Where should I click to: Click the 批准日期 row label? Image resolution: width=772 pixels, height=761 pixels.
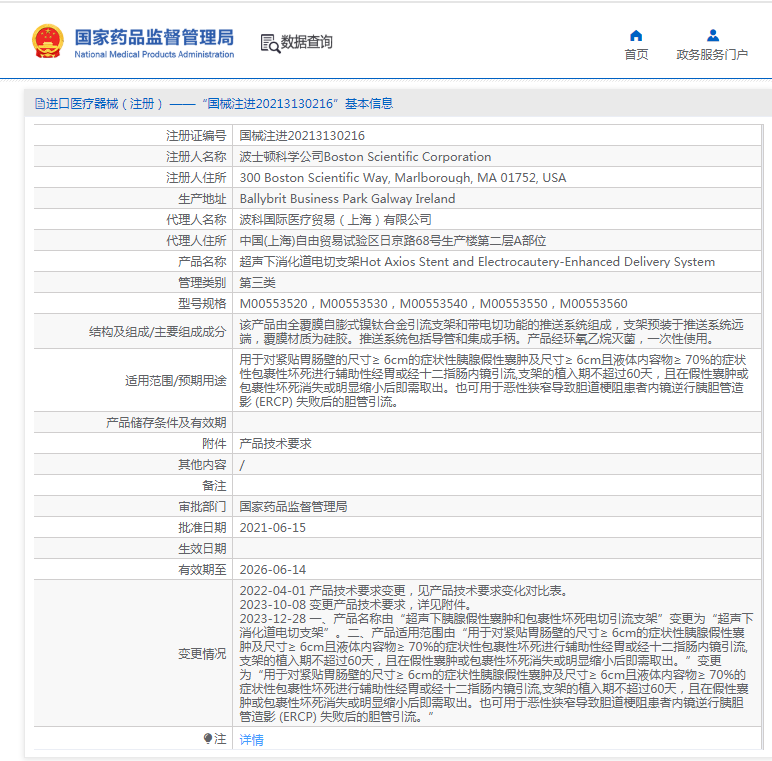tap(202, 528)
